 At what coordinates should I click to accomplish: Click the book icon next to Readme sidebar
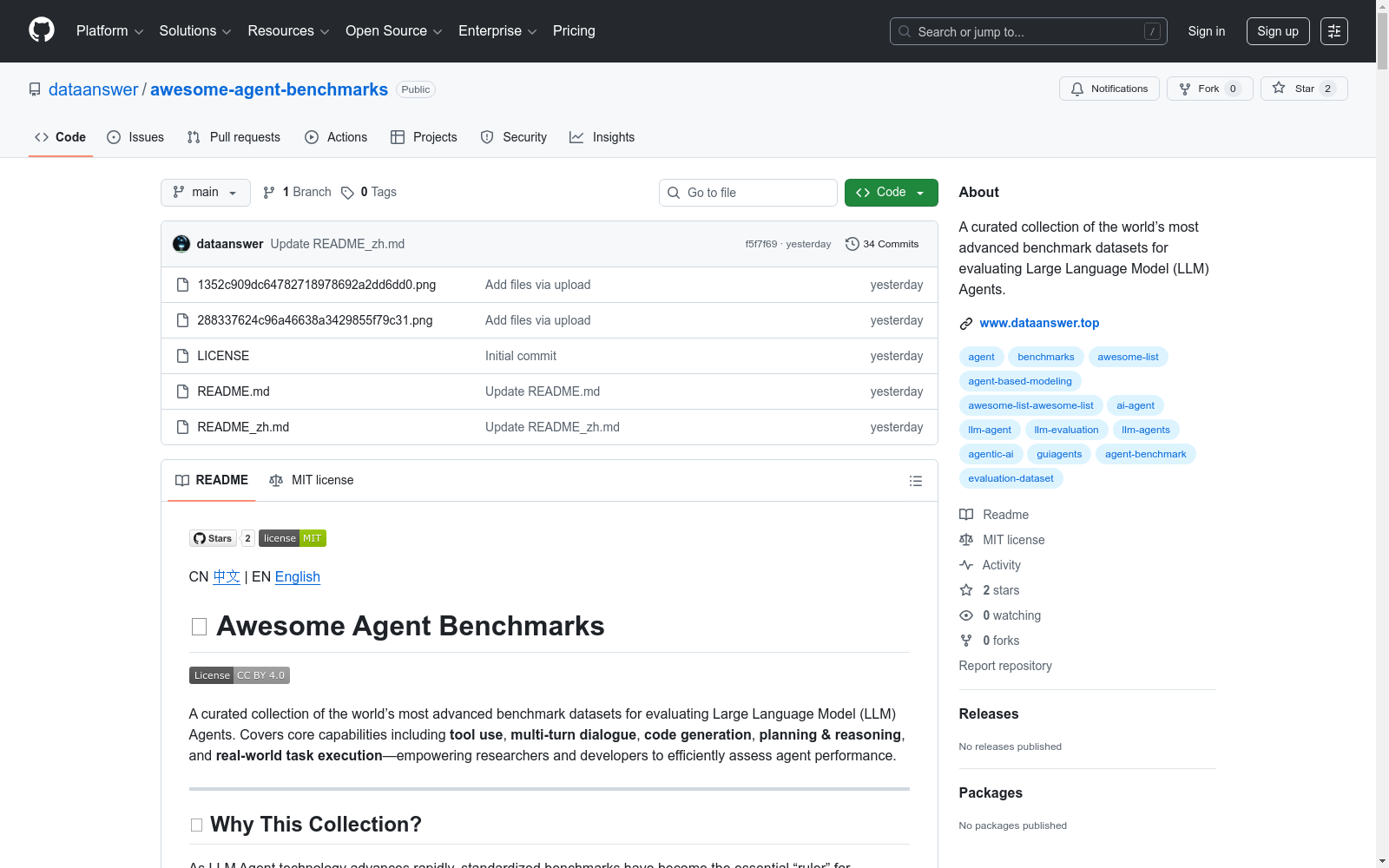click(x=966, y=515)
